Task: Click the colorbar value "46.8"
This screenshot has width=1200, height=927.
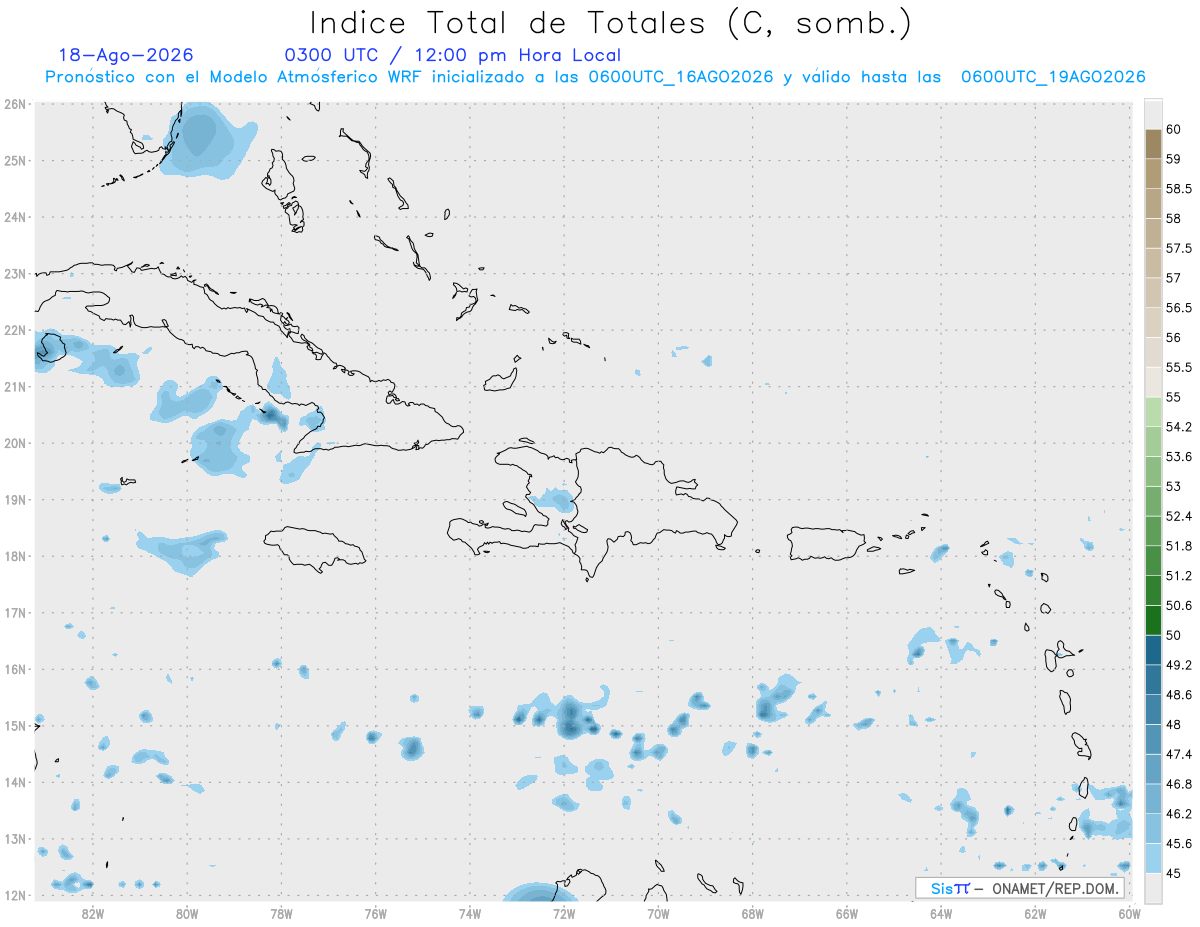Action: pyautogui.click(x=1179, y=784)
